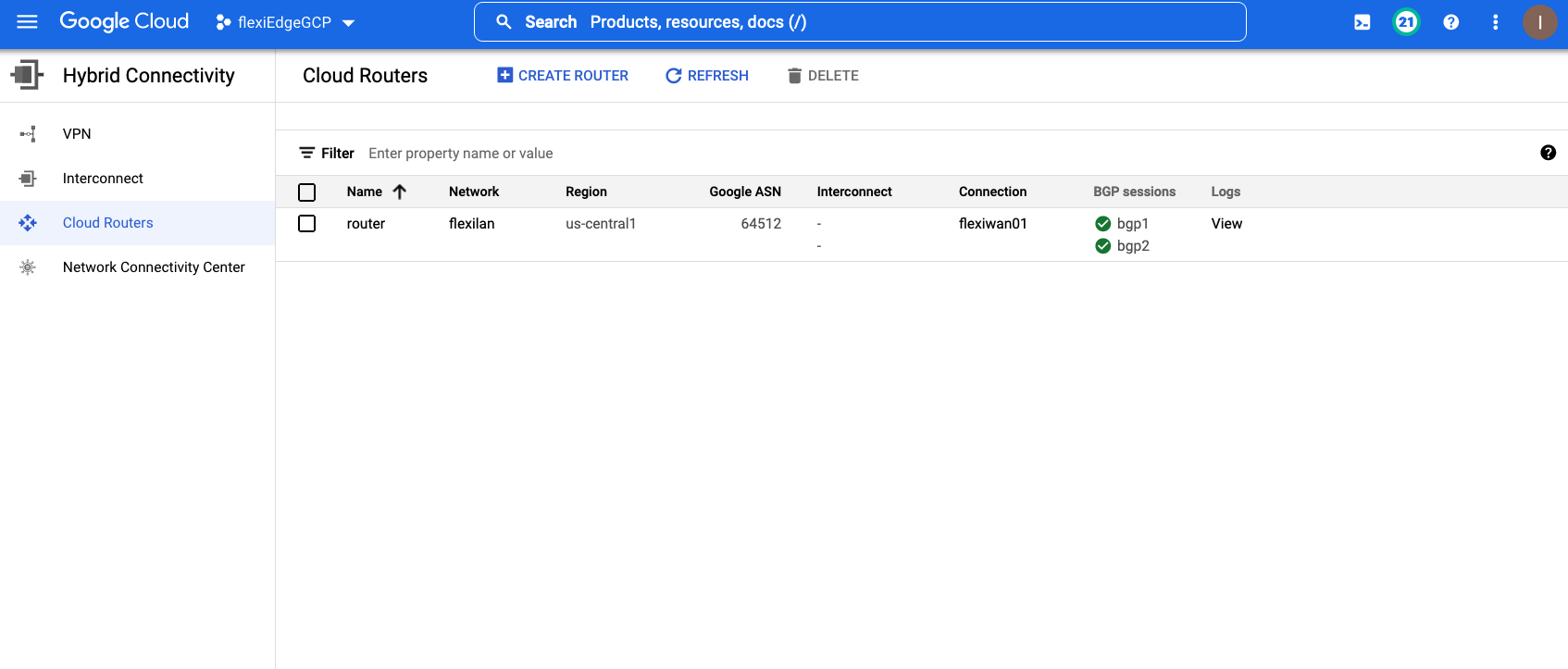Open the three-dot settings and utilities menu
This screenshot has height=669, width=1568.
click(1496, 22)
